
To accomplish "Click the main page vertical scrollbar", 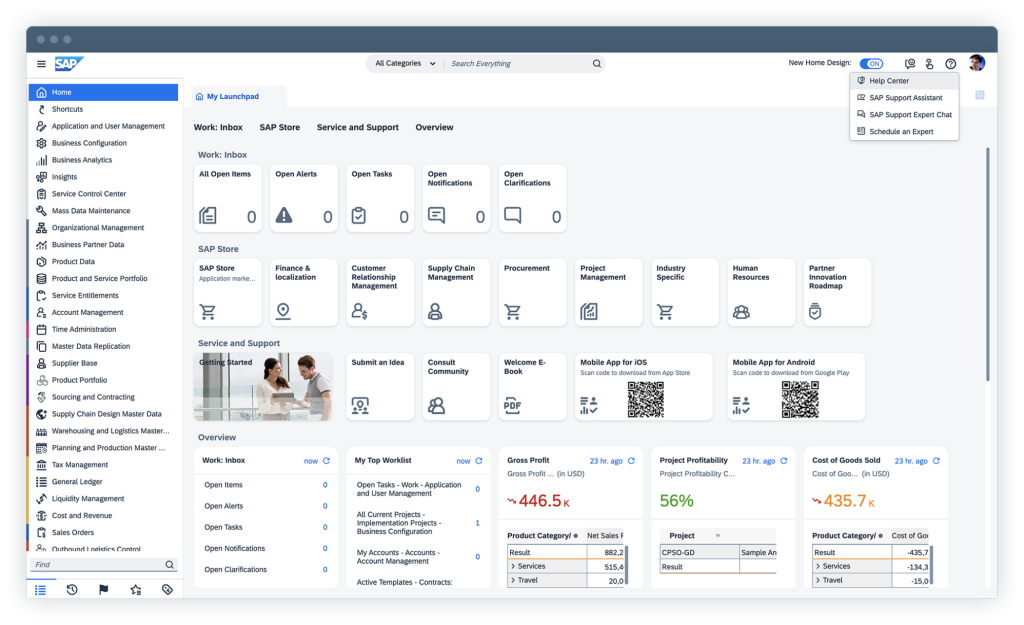I will coord(988,260).
